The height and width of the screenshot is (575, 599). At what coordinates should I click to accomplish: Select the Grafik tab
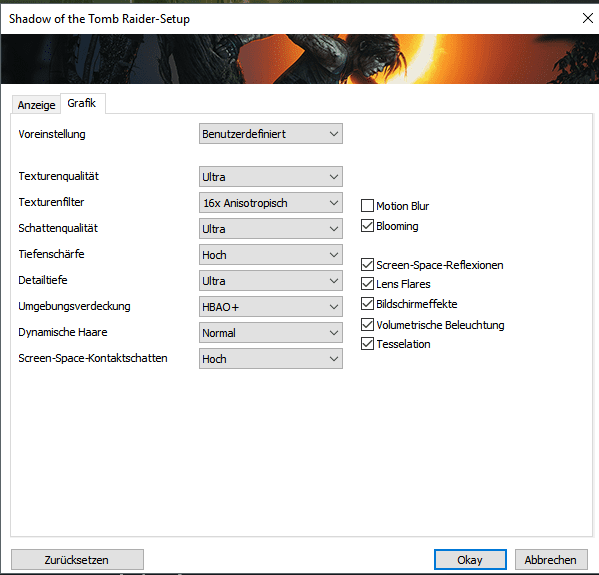(82, 103)
